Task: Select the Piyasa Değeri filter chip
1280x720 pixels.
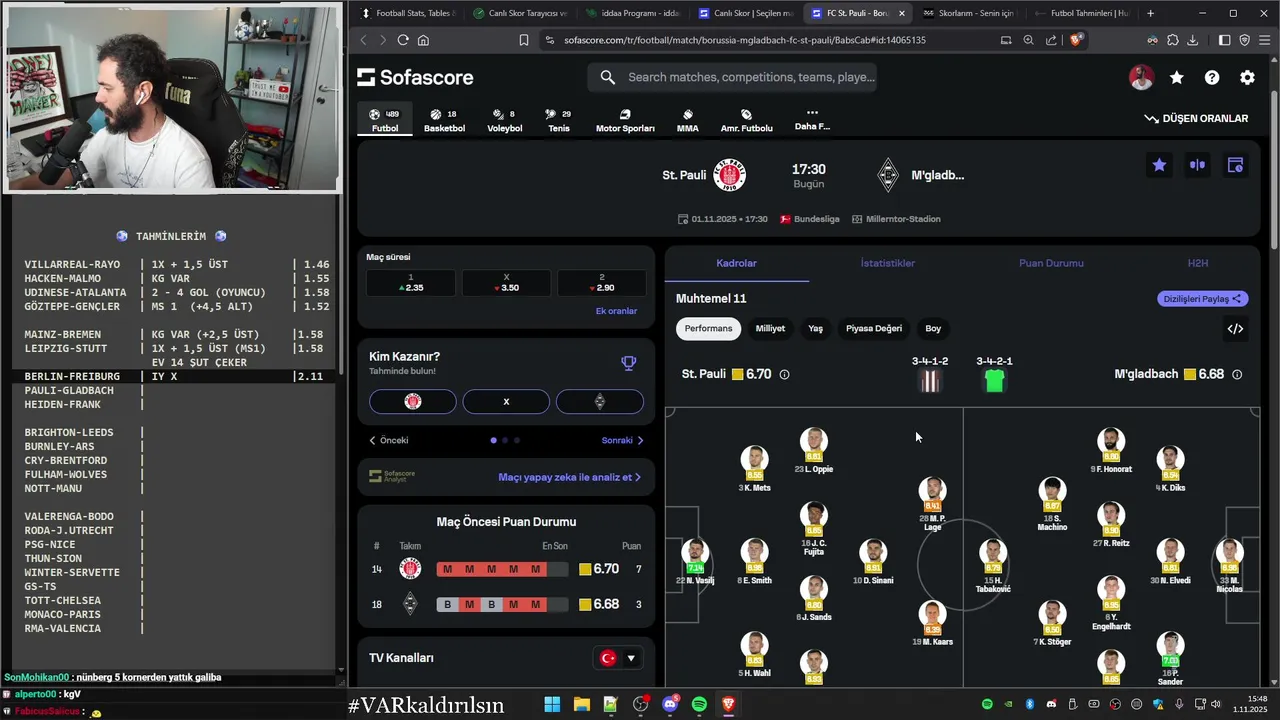Action: click(x=874, y=328)
